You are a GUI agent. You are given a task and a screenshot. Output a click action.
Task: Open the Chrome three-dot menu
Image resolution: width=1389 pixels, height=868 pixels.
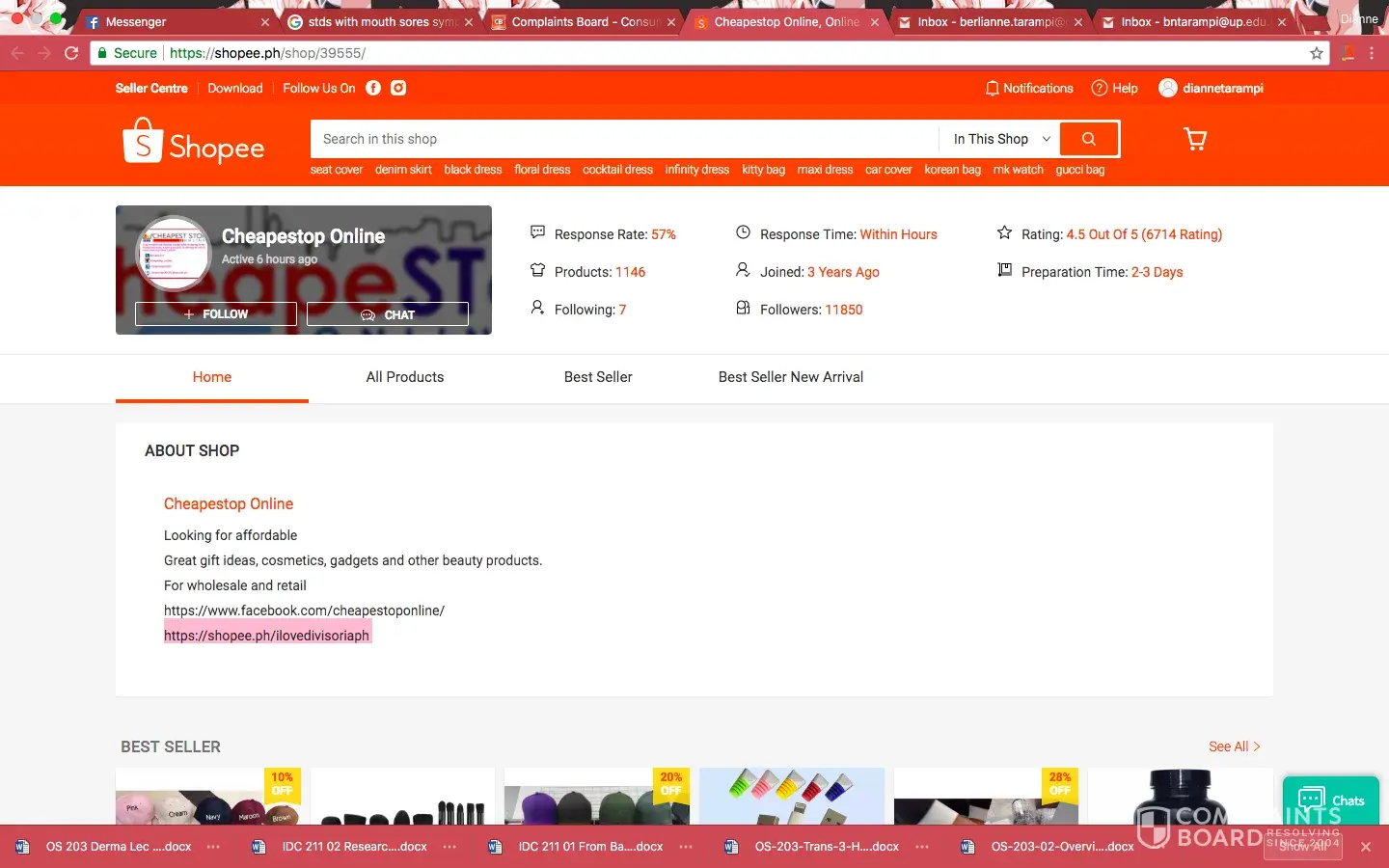click(x=1372, y=53)
